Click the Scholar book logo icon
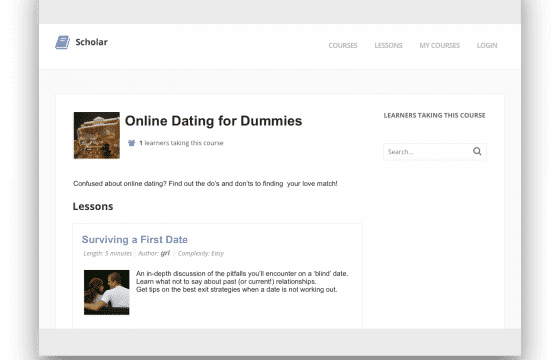Image resolution: width=560 pixels, height=360 pixels. pos(62,42)
